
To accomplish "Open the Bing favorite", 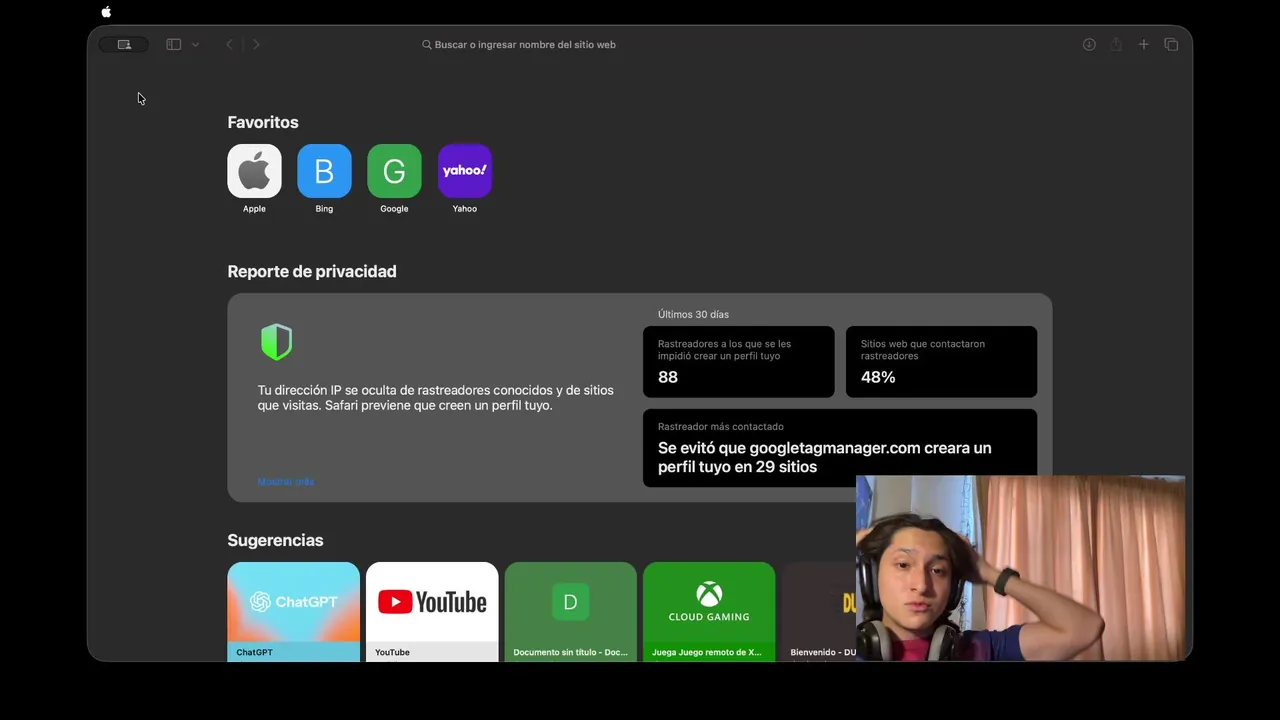I will tap(324, 171).
